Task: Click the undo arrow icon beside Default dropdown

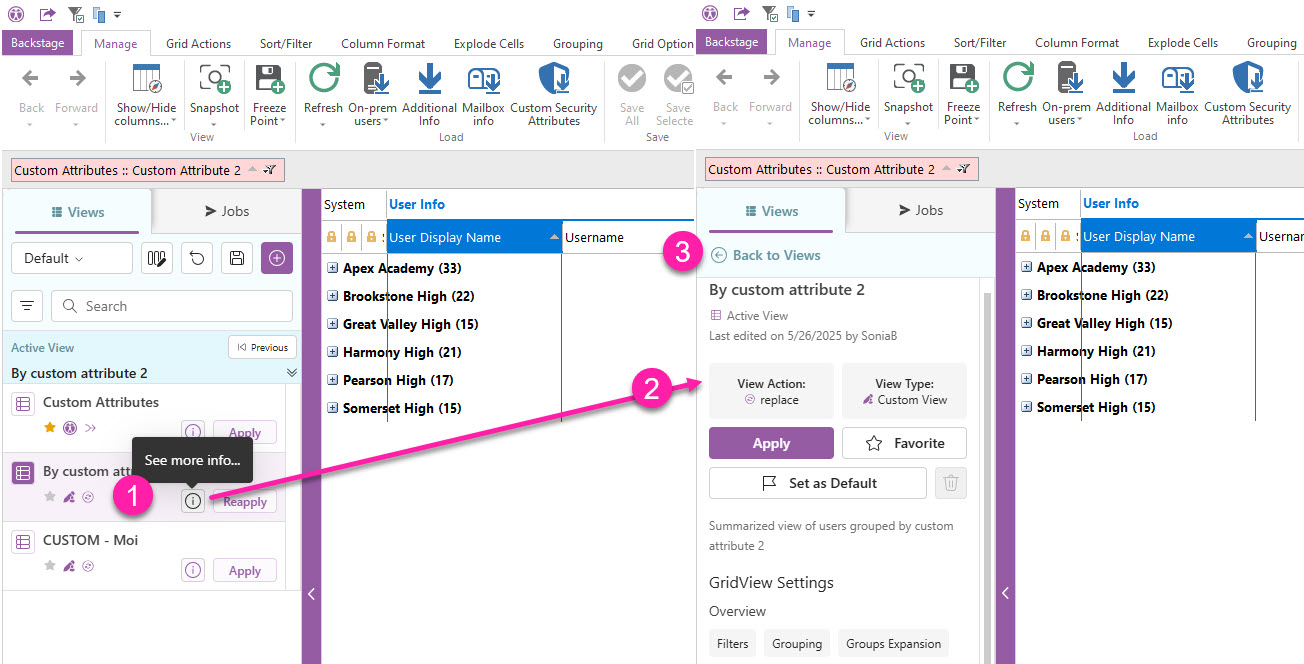Action: click(x=197, y=258)
